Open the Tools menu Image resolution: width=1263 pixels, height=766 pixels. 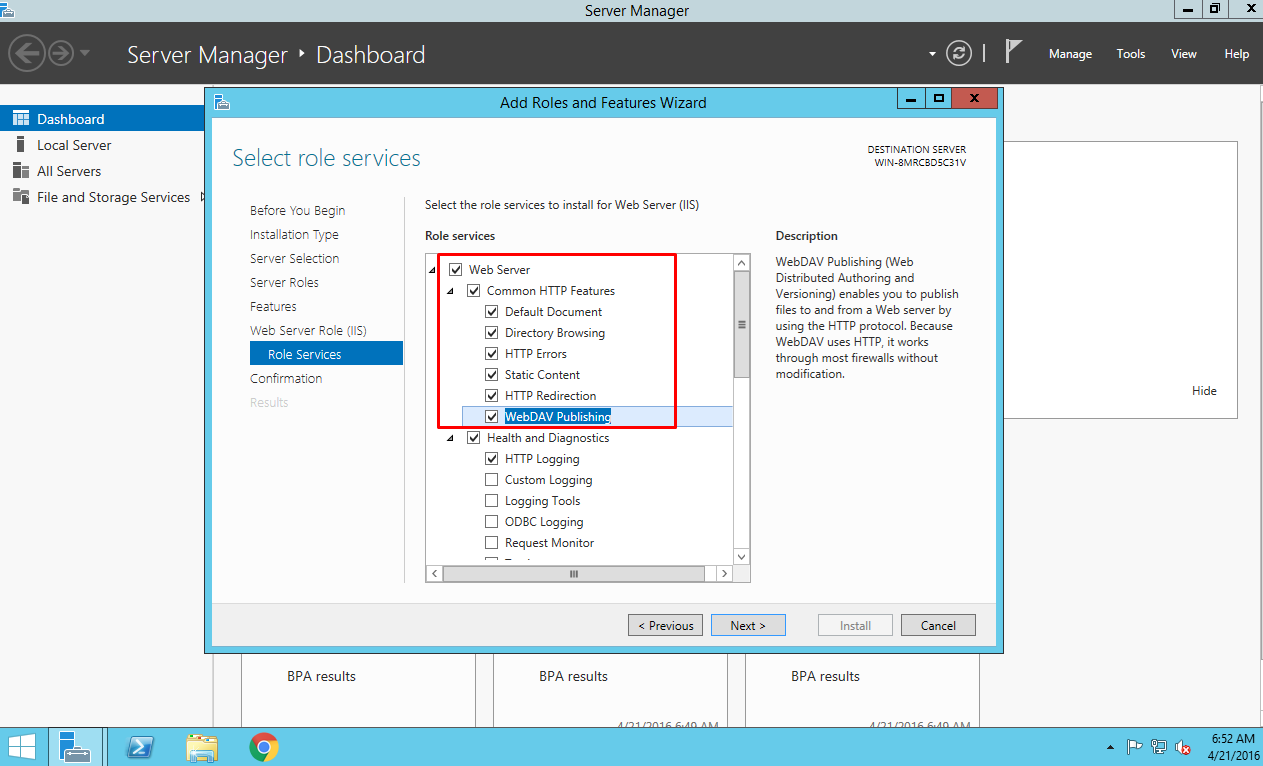point(1131,54)
